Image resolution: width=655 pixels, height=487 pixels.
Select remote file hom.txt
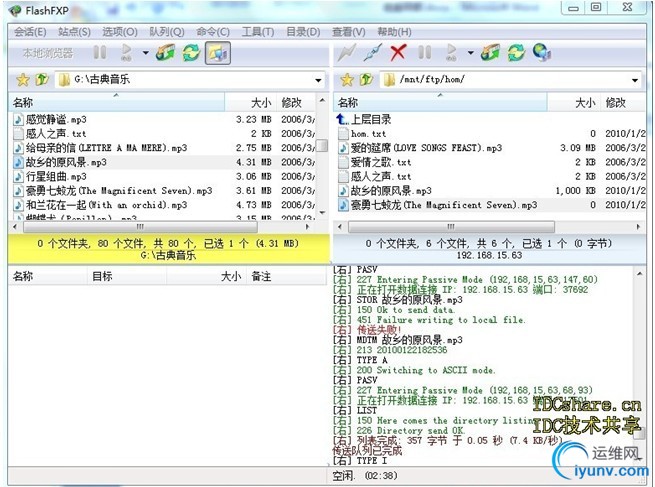tap(490, 134)
